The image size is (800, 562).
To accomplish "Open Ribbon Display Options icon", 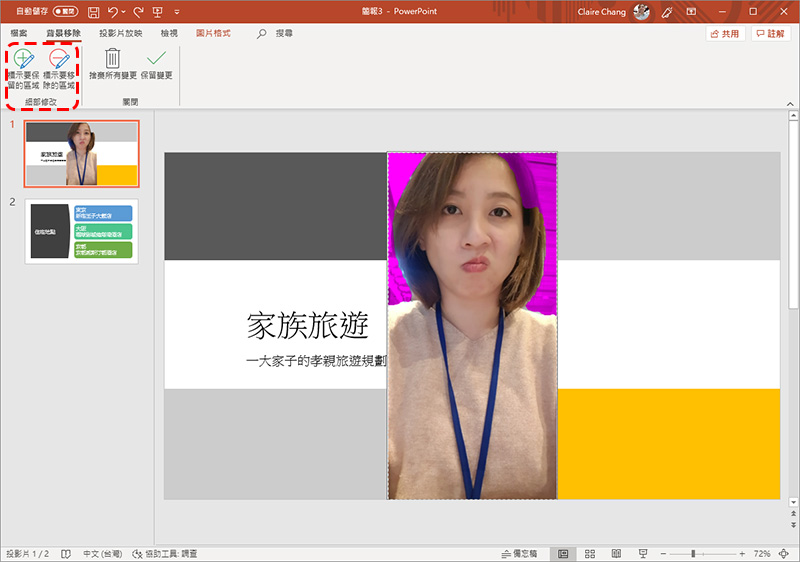I will (x=692, y=11).
